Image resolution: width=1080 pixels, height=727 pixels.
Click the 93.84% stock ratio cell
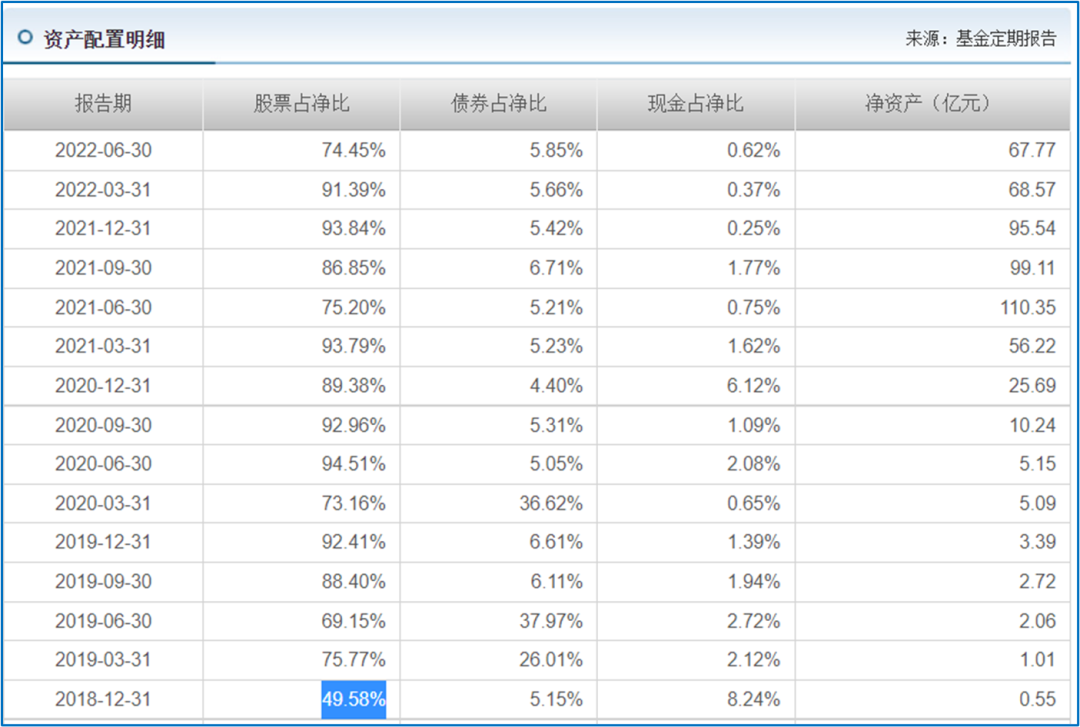(x=353, y=229)
